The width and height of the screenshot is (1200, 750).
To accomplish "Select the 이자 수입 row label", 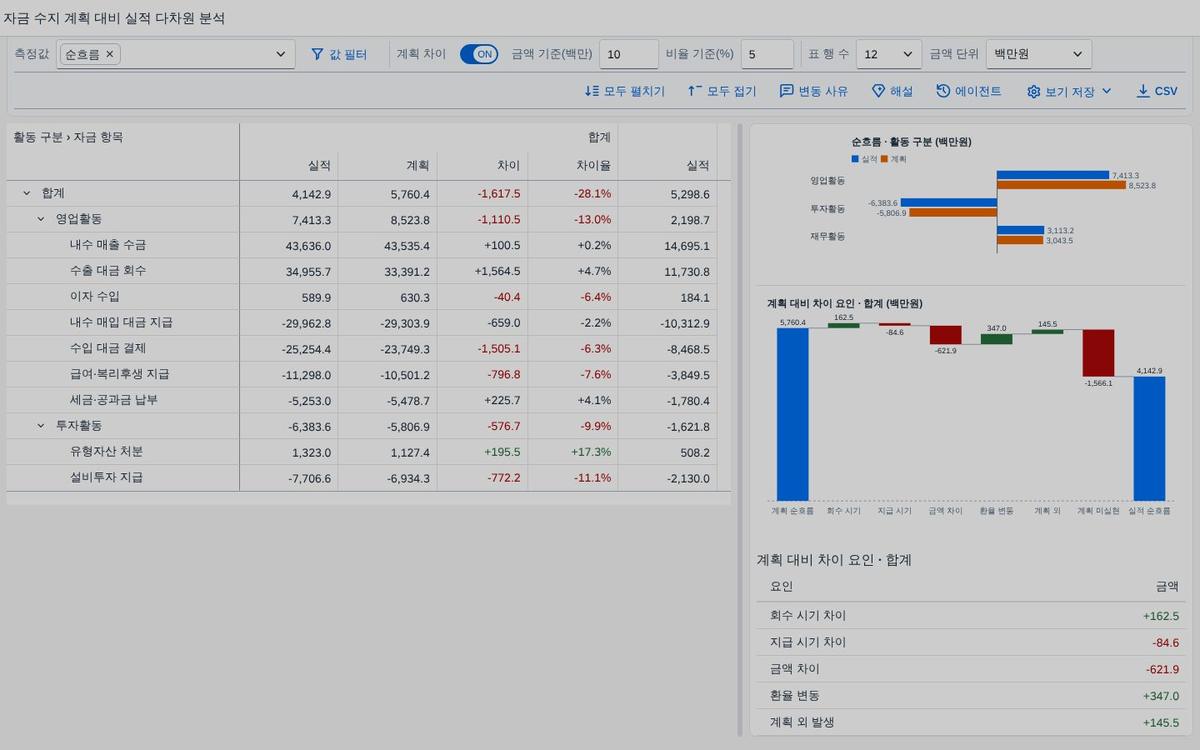I will pos(95,297).
